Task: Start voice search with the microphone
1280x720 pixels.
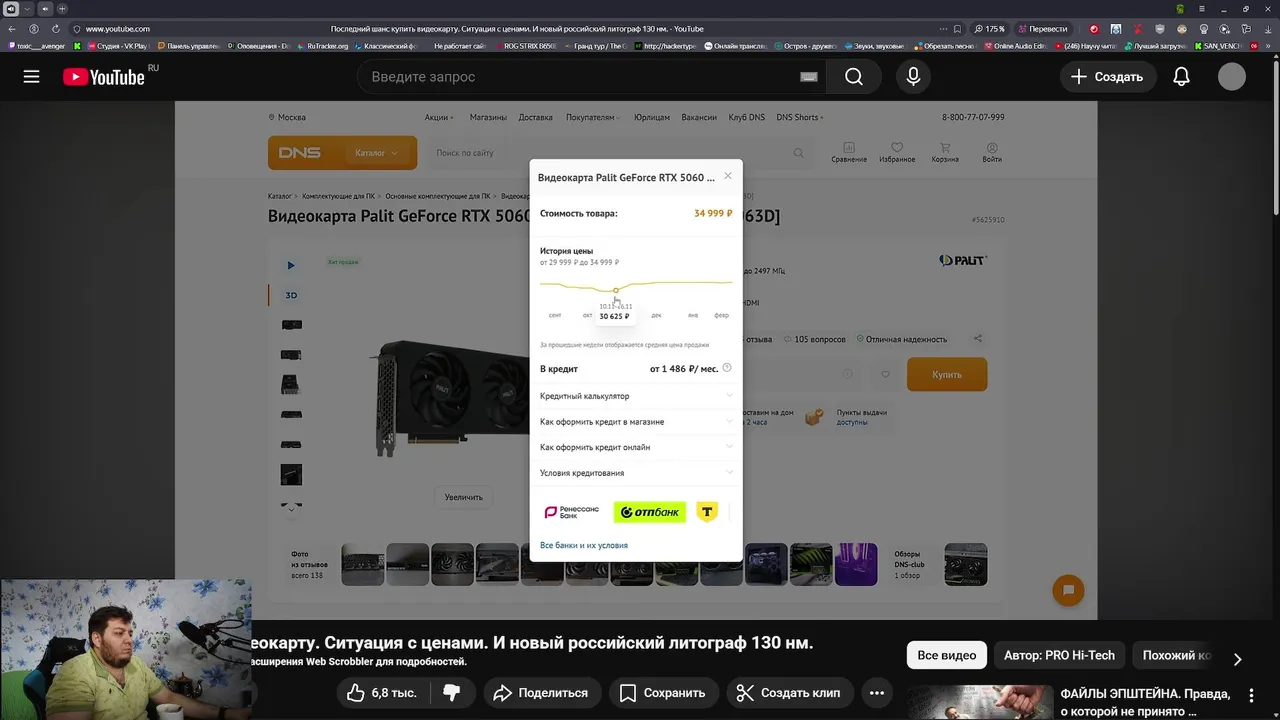Action: [x=913, y=77]
